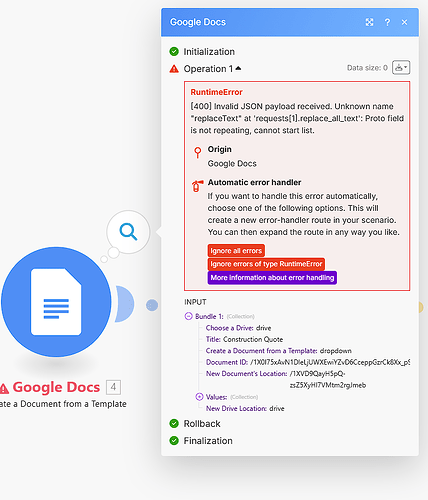Collapse Bundle 1 collection

pos(189,316)
